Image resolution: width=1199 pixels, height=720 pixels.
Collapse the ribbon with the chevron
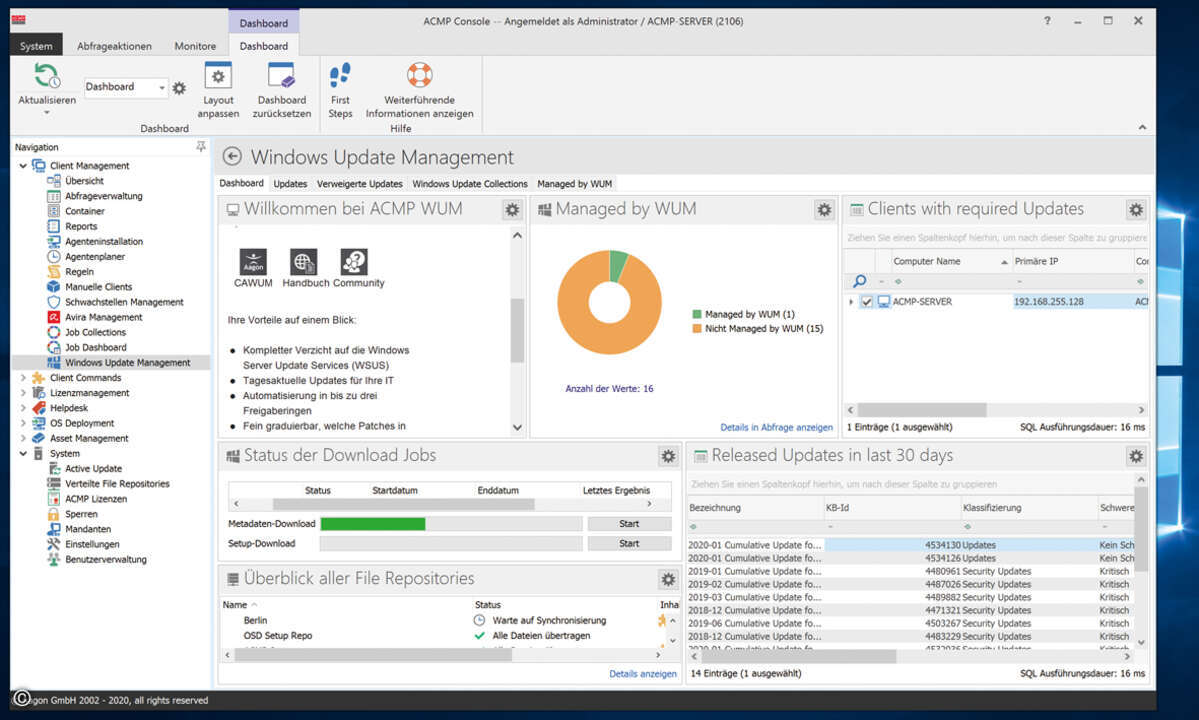pos(1142,128)
